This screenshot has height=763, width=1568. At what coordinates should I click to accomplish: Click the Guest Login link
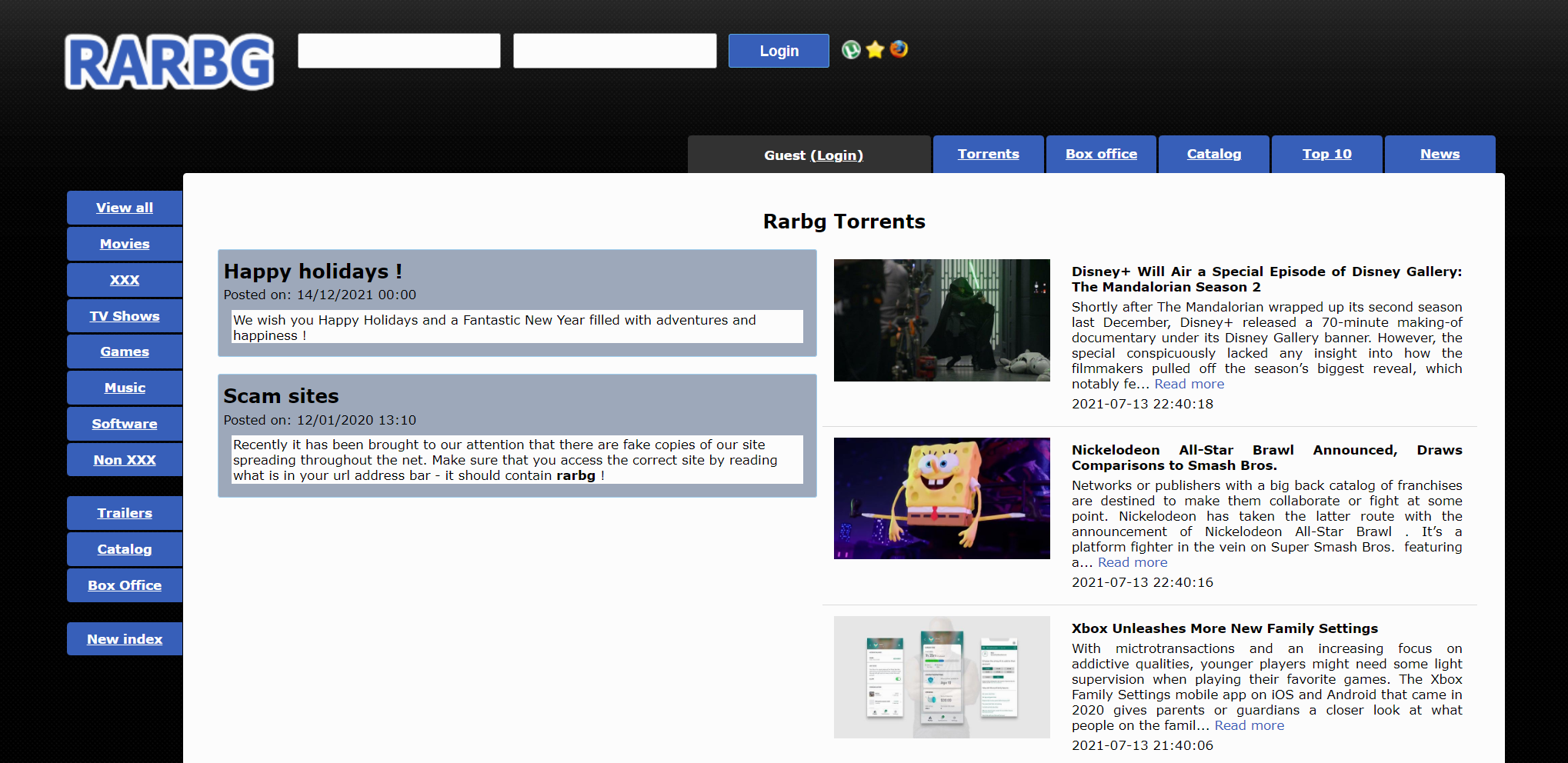[x=836, y=155]
